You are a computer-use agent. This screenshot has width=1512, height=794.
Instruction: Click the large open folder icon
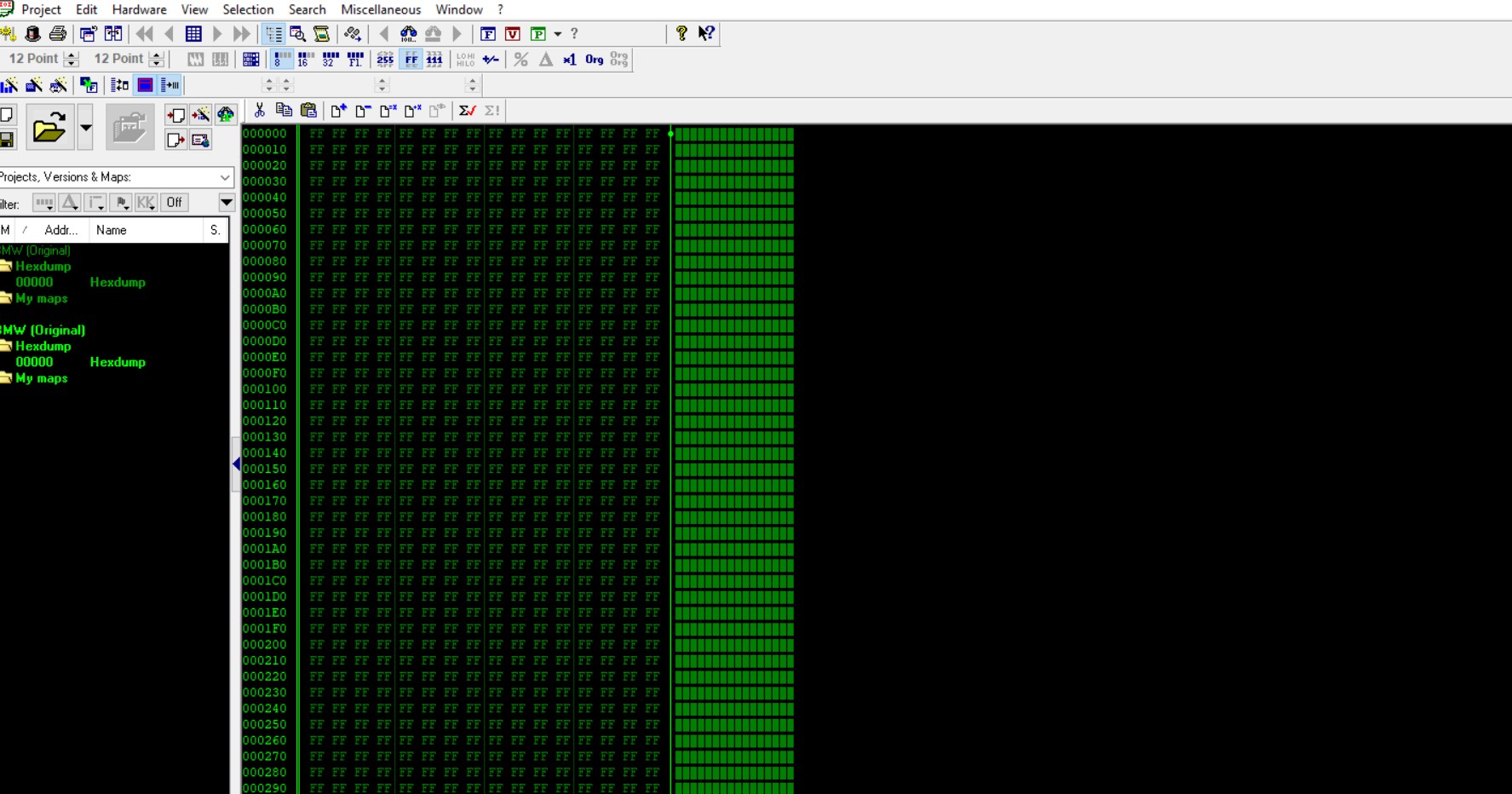49,128
